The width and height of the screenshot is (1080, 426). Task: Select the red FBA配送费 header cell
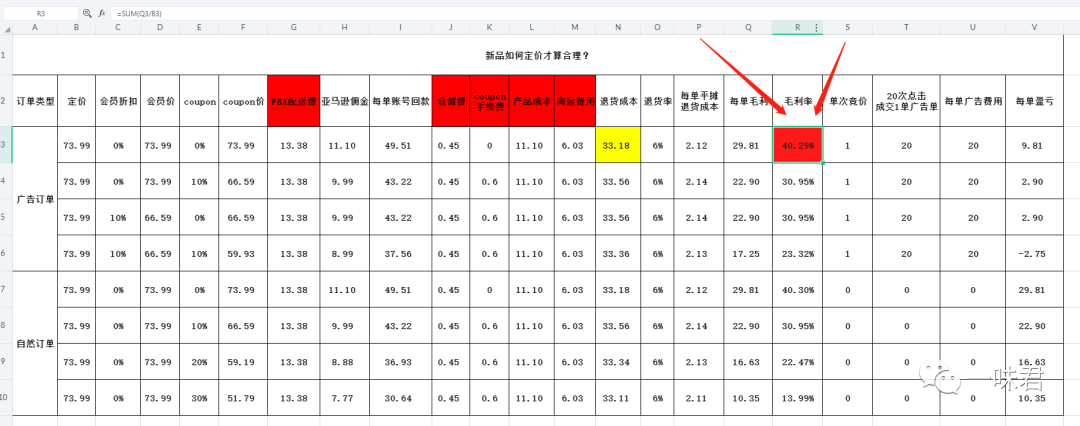click(x=294, y=101)
